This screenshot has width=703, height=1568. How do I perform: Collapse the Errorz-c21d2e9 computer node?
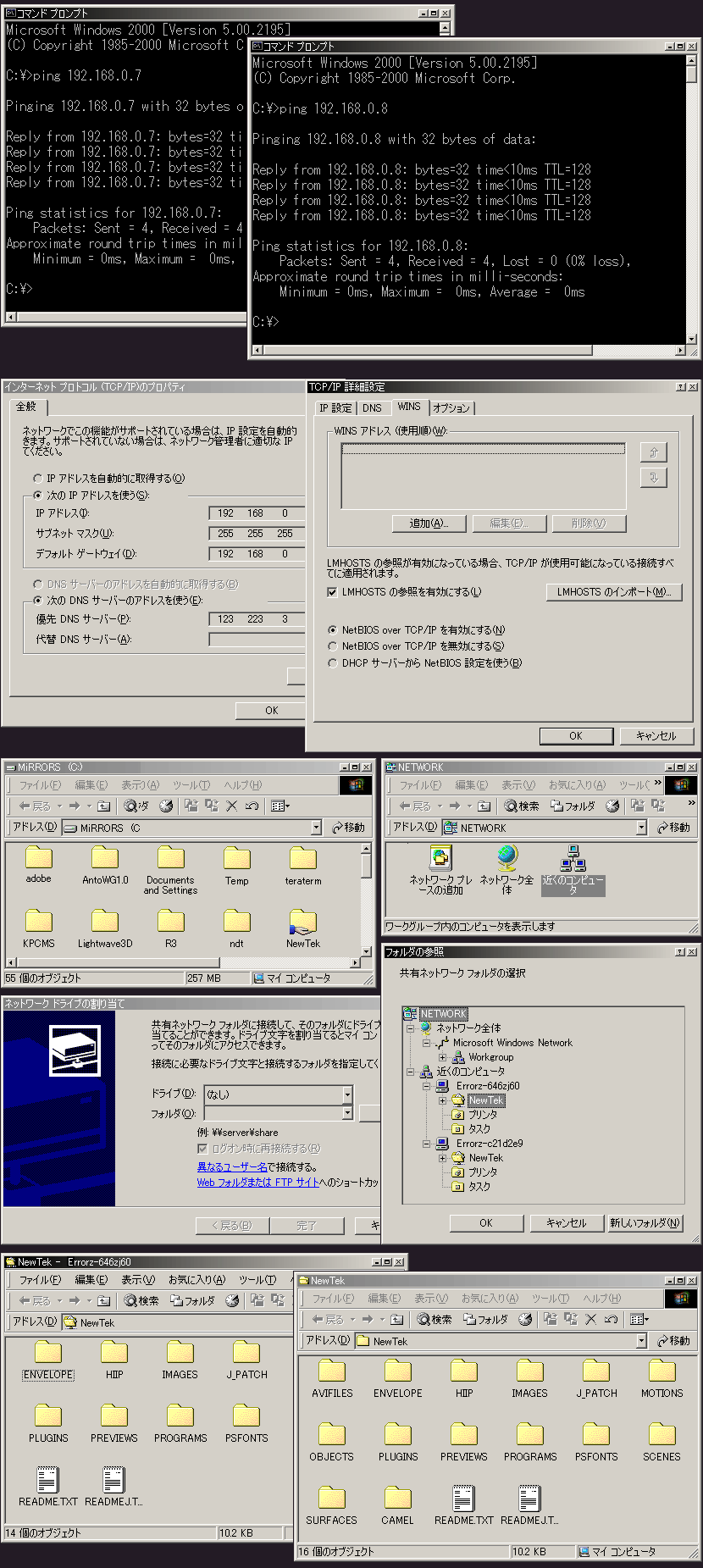pos(427,1143)
